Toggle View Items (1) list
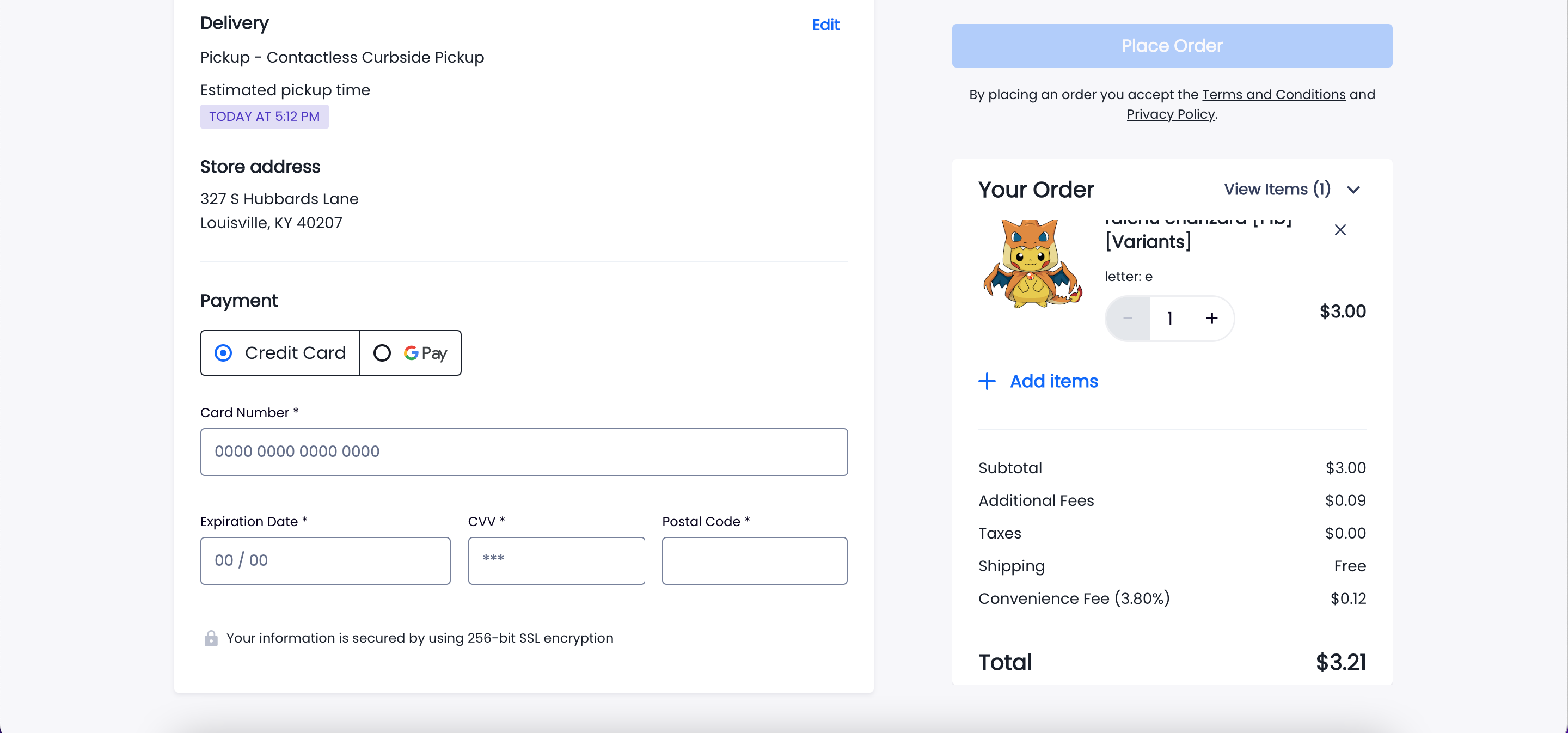The image size is (1568, 733). pos(1276,190)
